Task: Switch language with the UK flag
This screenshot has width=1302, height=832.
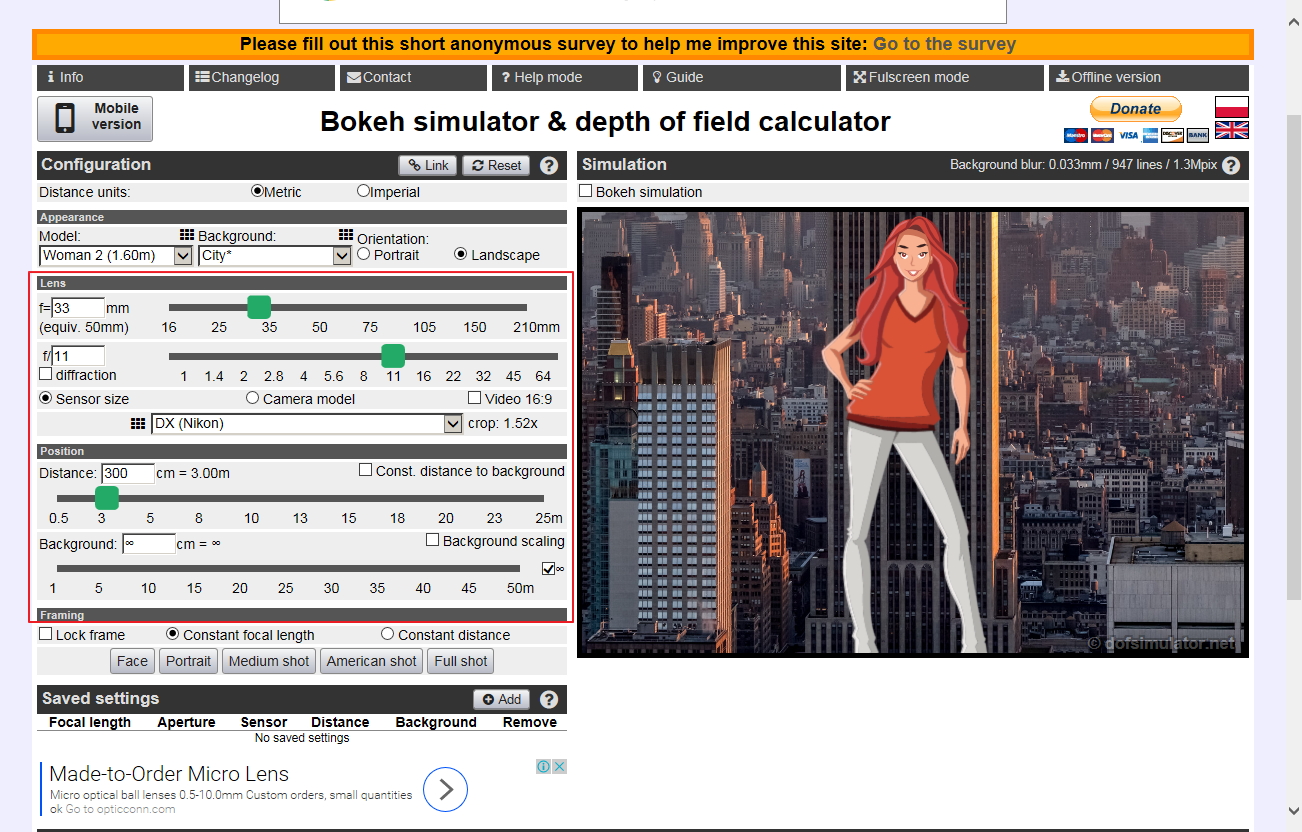Action: click(1231, 130)
